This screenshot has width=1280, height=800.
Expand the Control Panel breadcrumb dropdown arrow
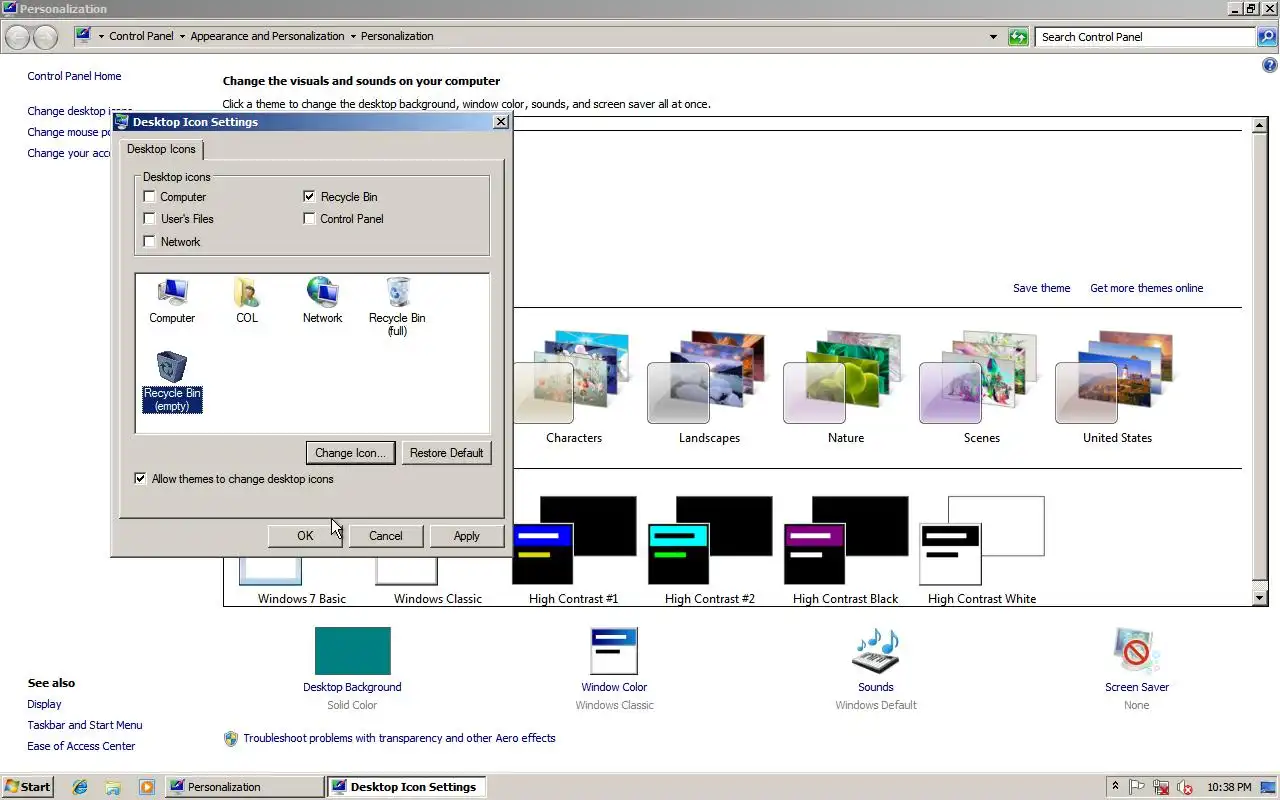click(182, 37)
